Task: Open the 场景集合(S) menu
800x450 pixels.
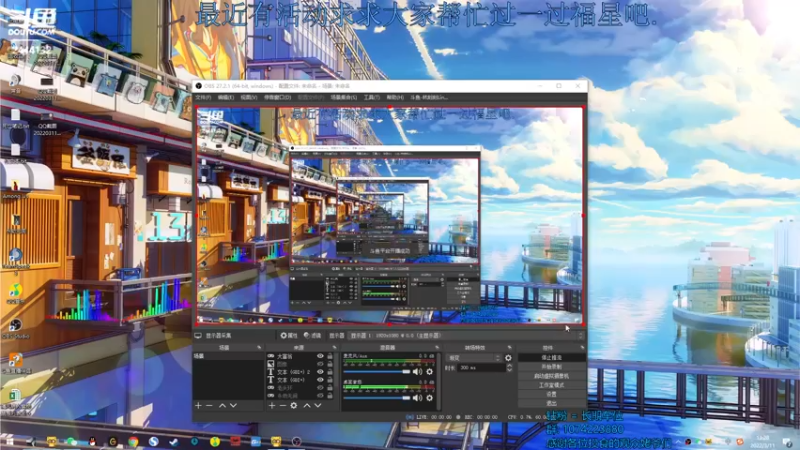Action: point(343,97)
